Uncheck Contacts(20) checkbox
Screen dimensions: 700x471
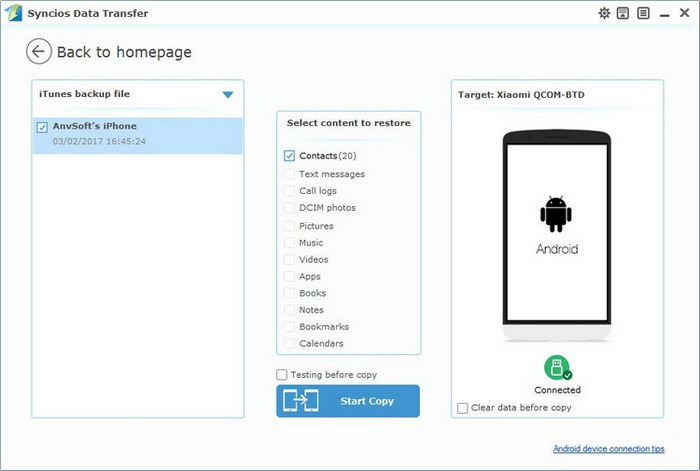pos(289,156)
